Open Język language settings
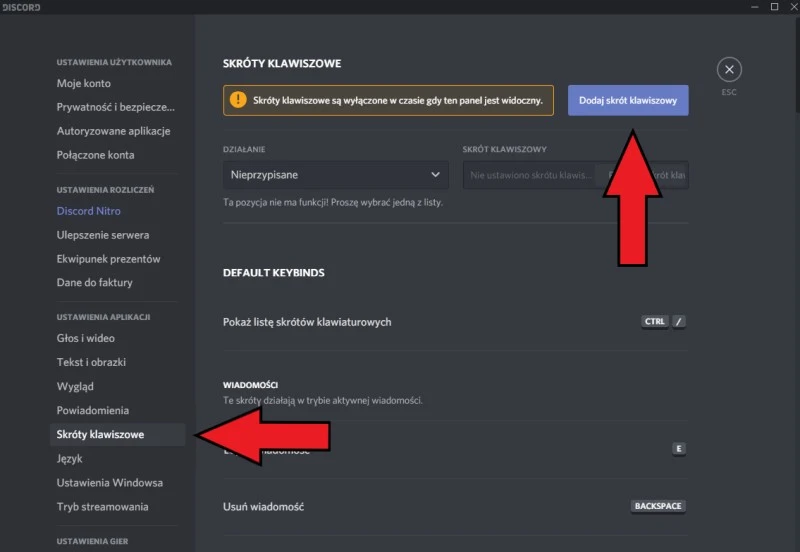 [69, 459]
